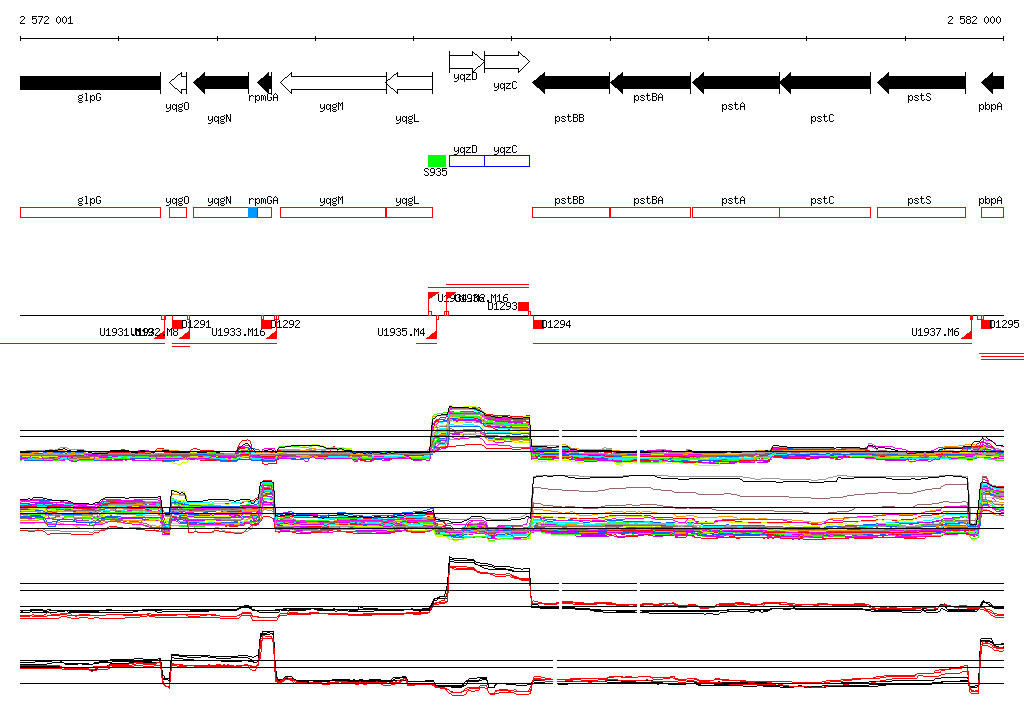Click the white yqgL gene arrow

(x=409, y=83)
